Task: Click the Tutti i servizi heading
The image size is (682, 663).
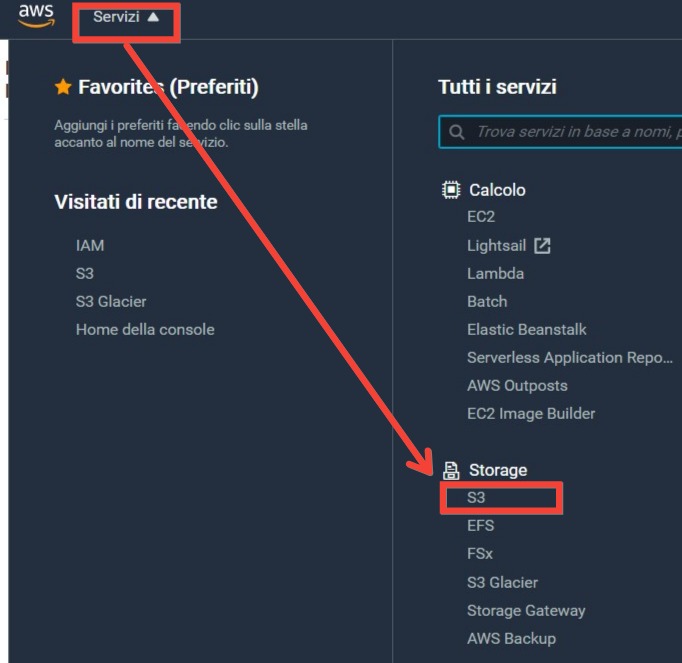Action: coord(497,87)
